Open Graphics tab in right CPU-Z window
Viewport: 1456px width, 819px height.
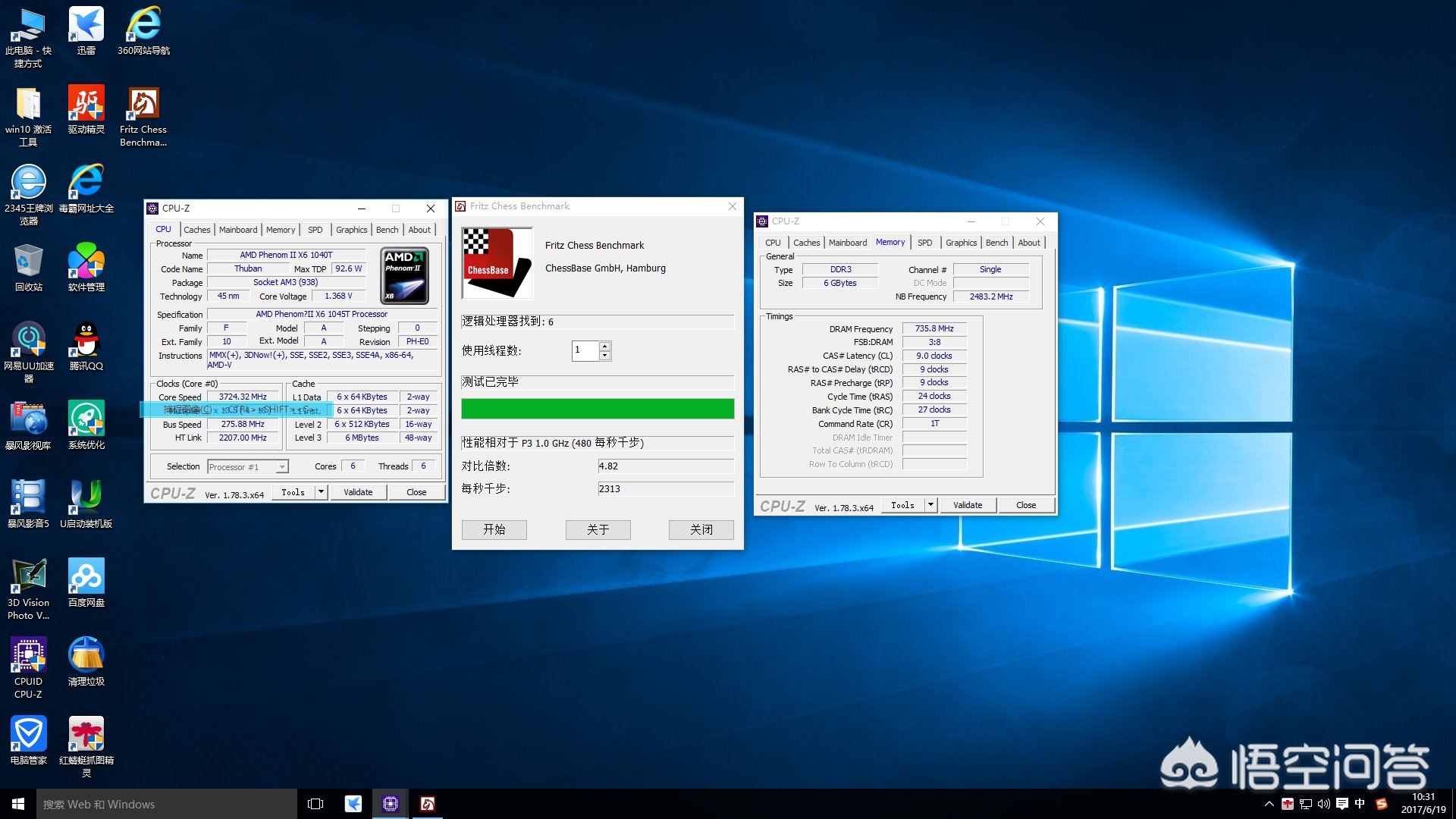tap(961, 243)
